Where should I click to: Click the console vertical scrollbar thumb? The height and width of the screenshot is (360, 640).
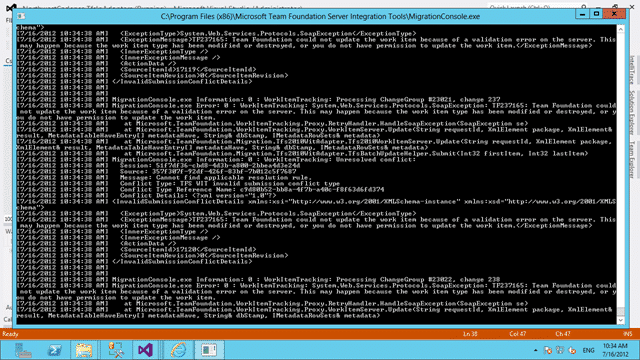(x=621, y=311)
